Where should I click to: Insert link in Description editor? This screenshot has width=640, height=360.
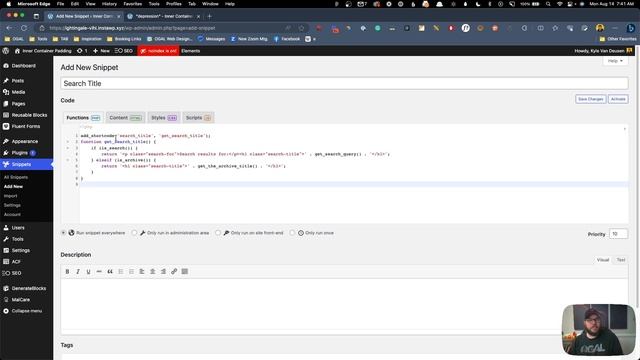174,271
